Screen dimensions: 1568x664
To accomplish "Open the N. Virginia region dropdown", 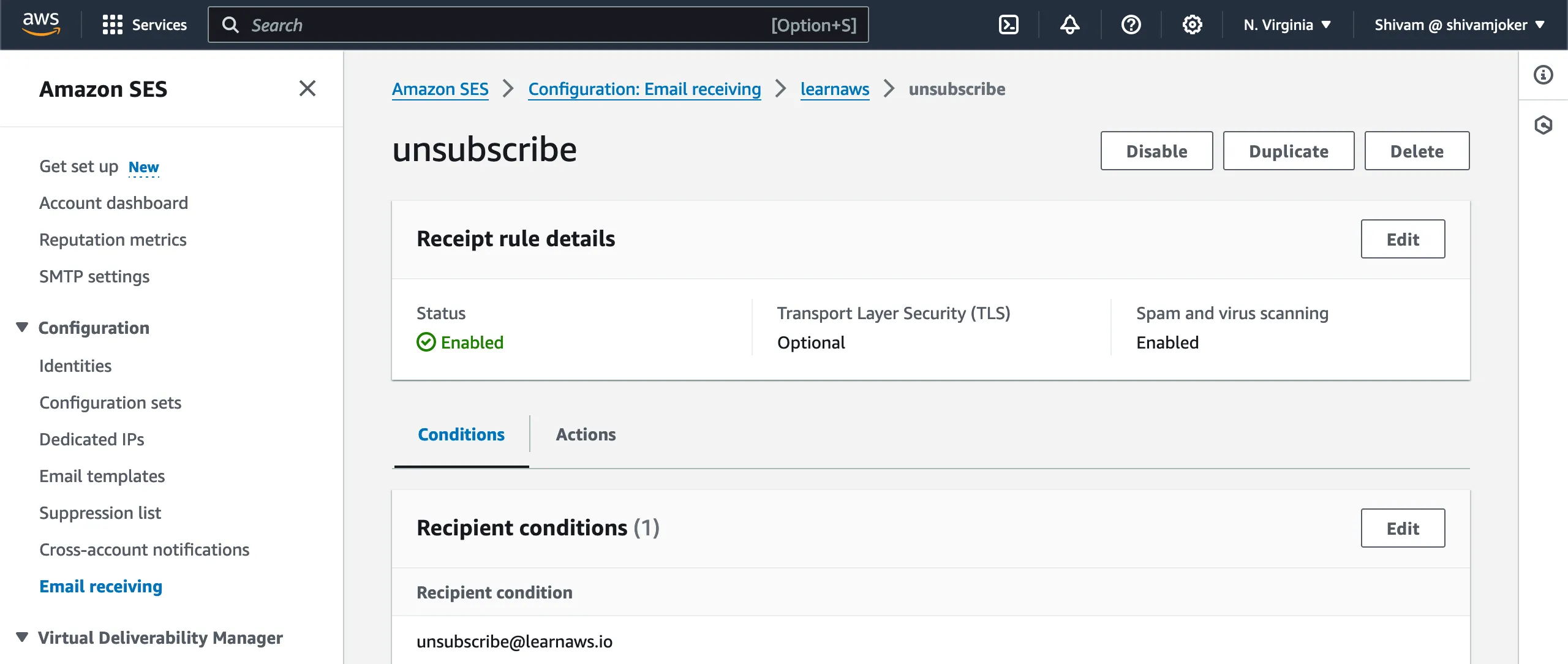I will pos(1287,25).
